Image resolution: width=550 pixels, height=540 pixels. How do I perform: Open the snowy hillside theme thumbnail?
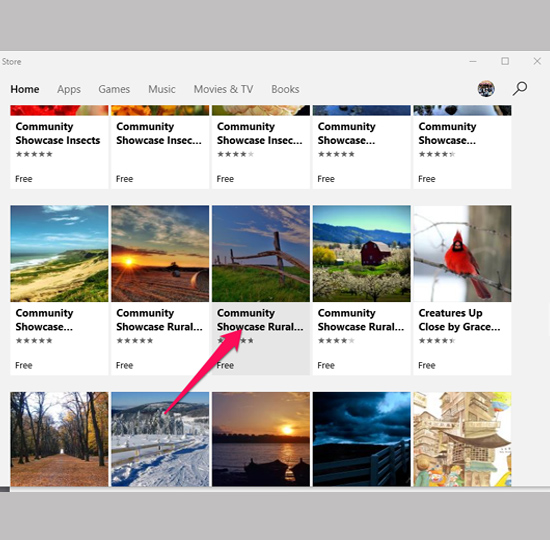click(160, 439)
